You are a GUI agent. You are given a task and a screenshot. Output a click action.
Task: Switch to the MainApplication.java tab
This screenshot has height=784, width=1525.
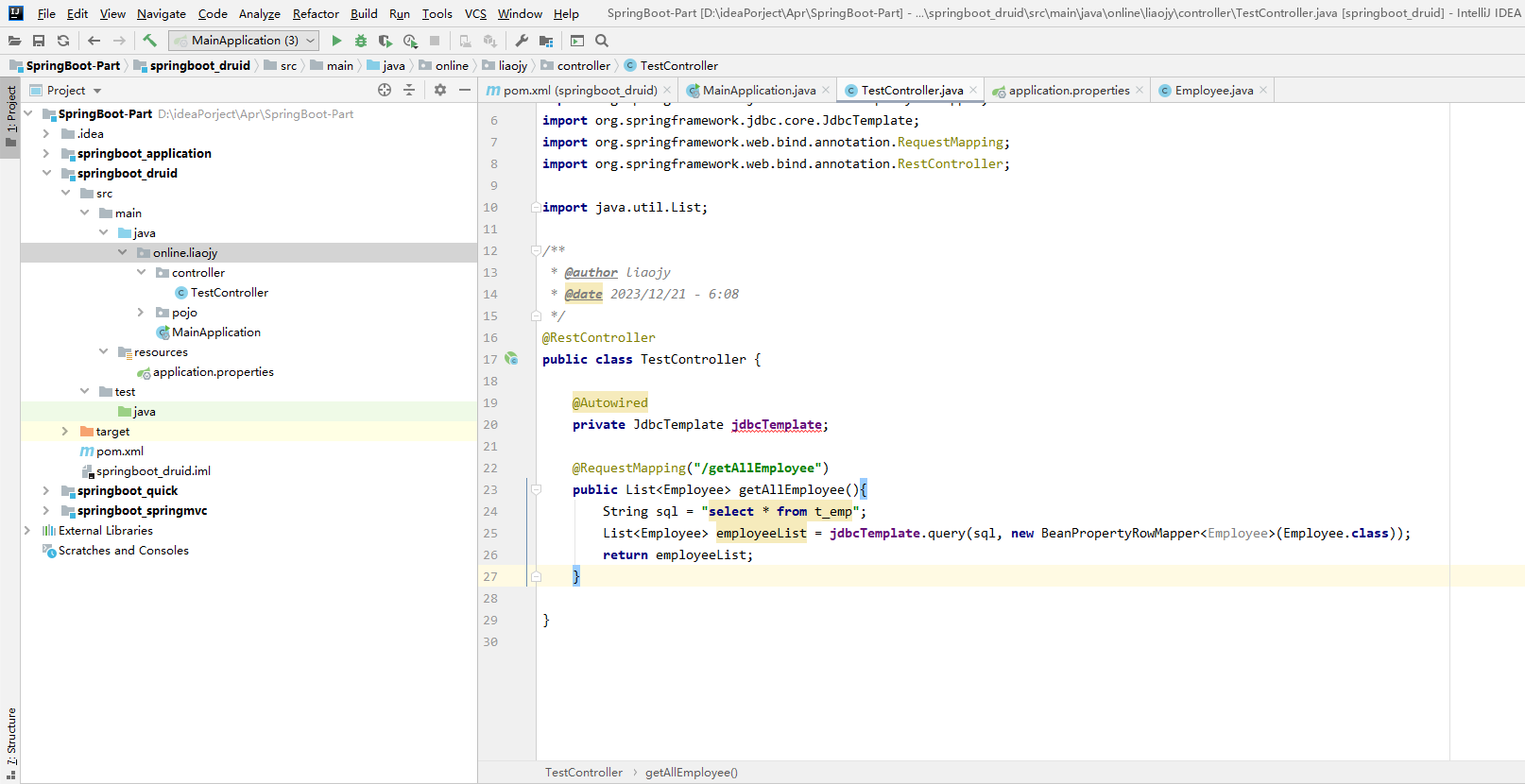pos(759,90)
